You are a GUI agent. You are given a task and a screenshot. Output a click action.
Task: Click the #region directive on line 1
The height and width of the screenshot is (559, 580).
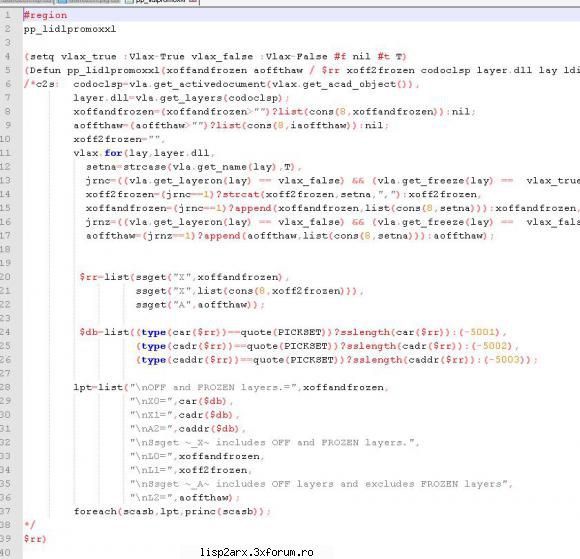pyautogui.click(x=45, y=15)
